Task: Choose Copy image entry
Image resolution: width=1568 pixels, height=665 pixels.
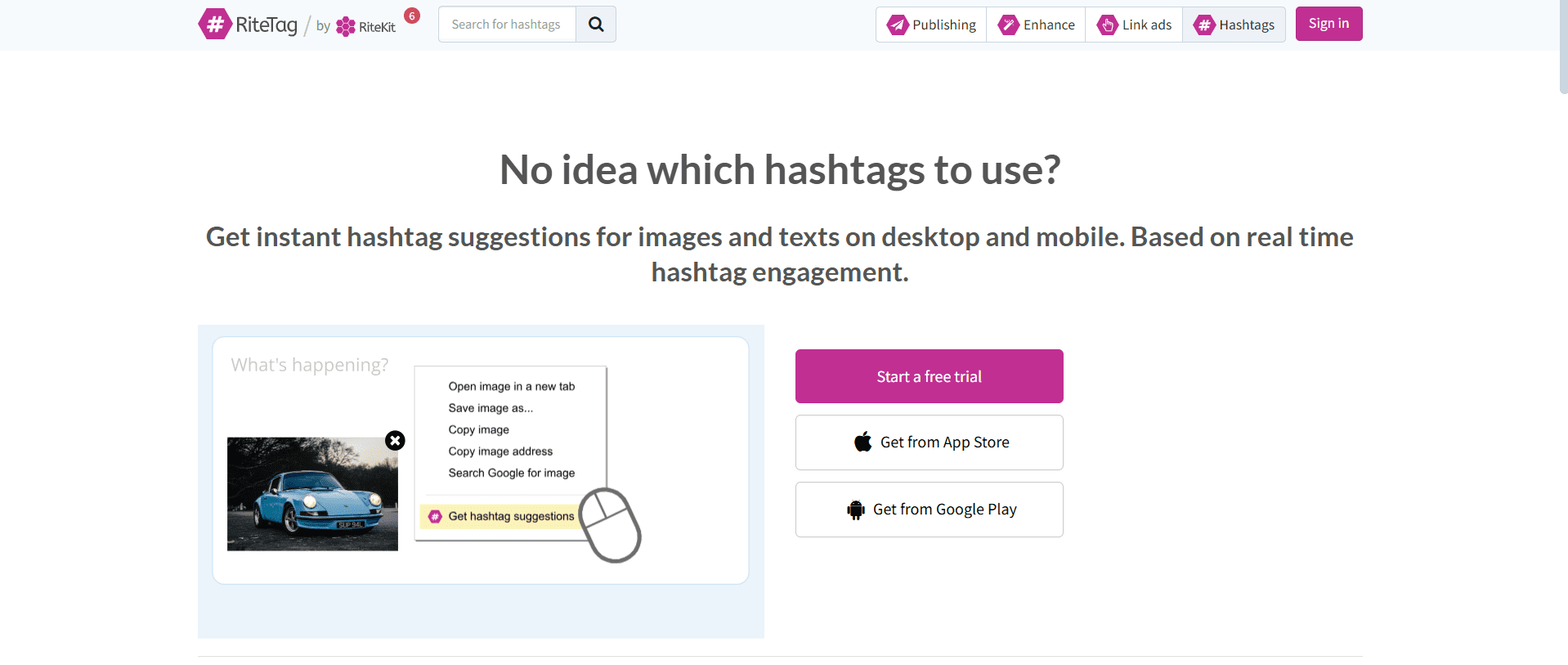Action: coord(478,429)
